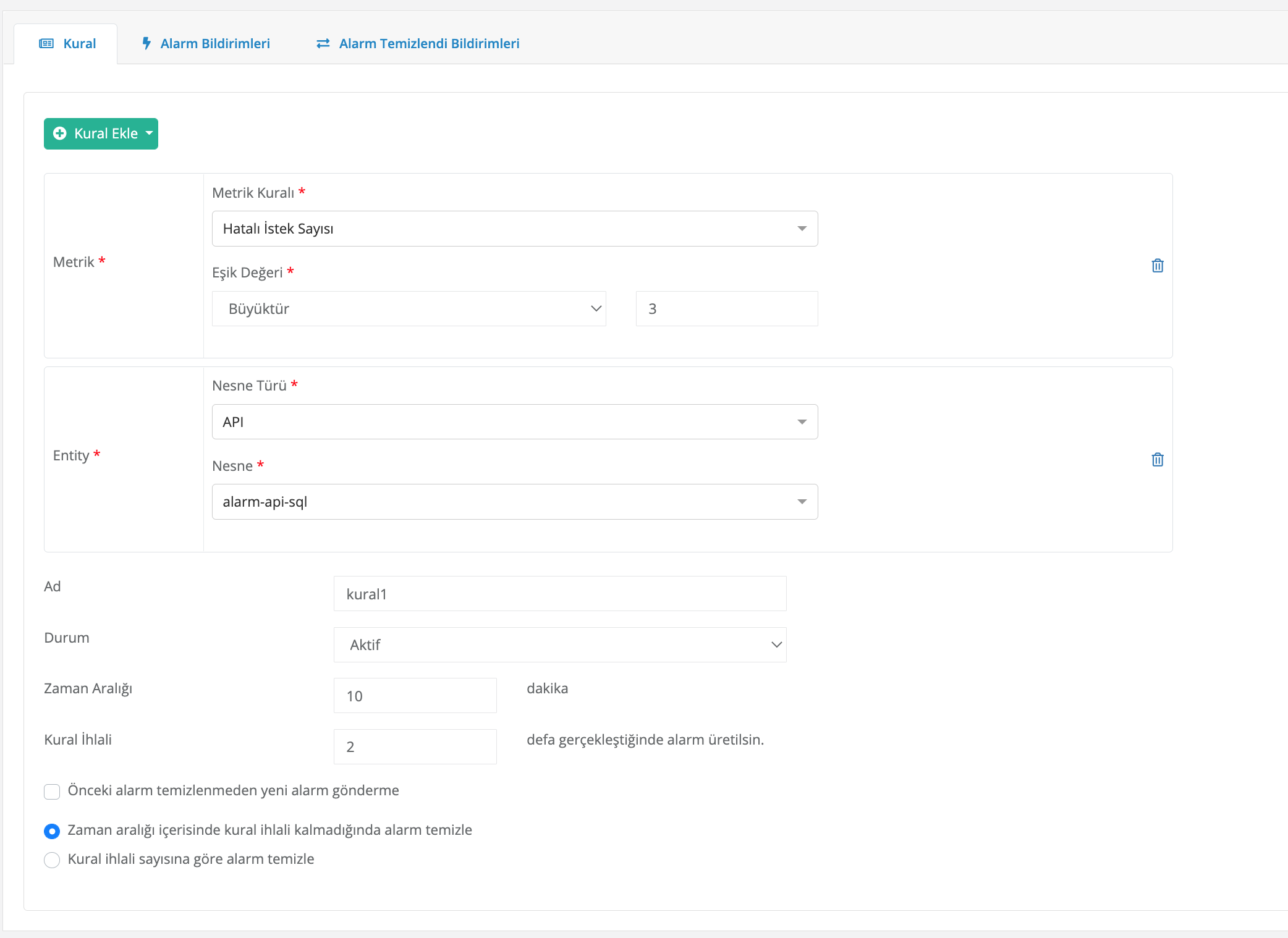Switch to Alarm Temizlendi Bildirimleri tab
Image resolution: width=1288 pixels, height=938 pixels.
(x=418, y=43)
